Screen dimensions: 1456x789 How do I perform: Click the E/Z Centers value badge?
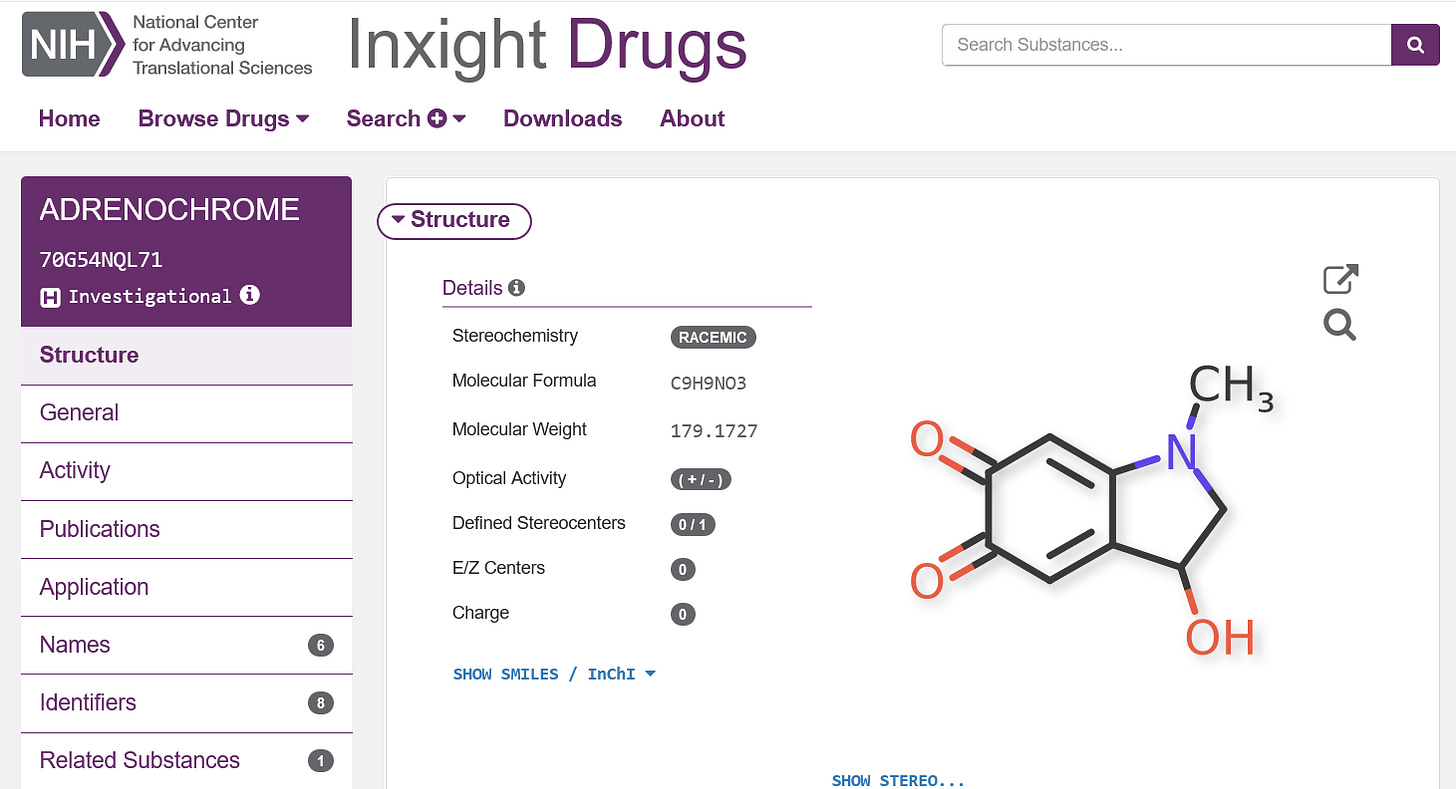tap(682, 570)
